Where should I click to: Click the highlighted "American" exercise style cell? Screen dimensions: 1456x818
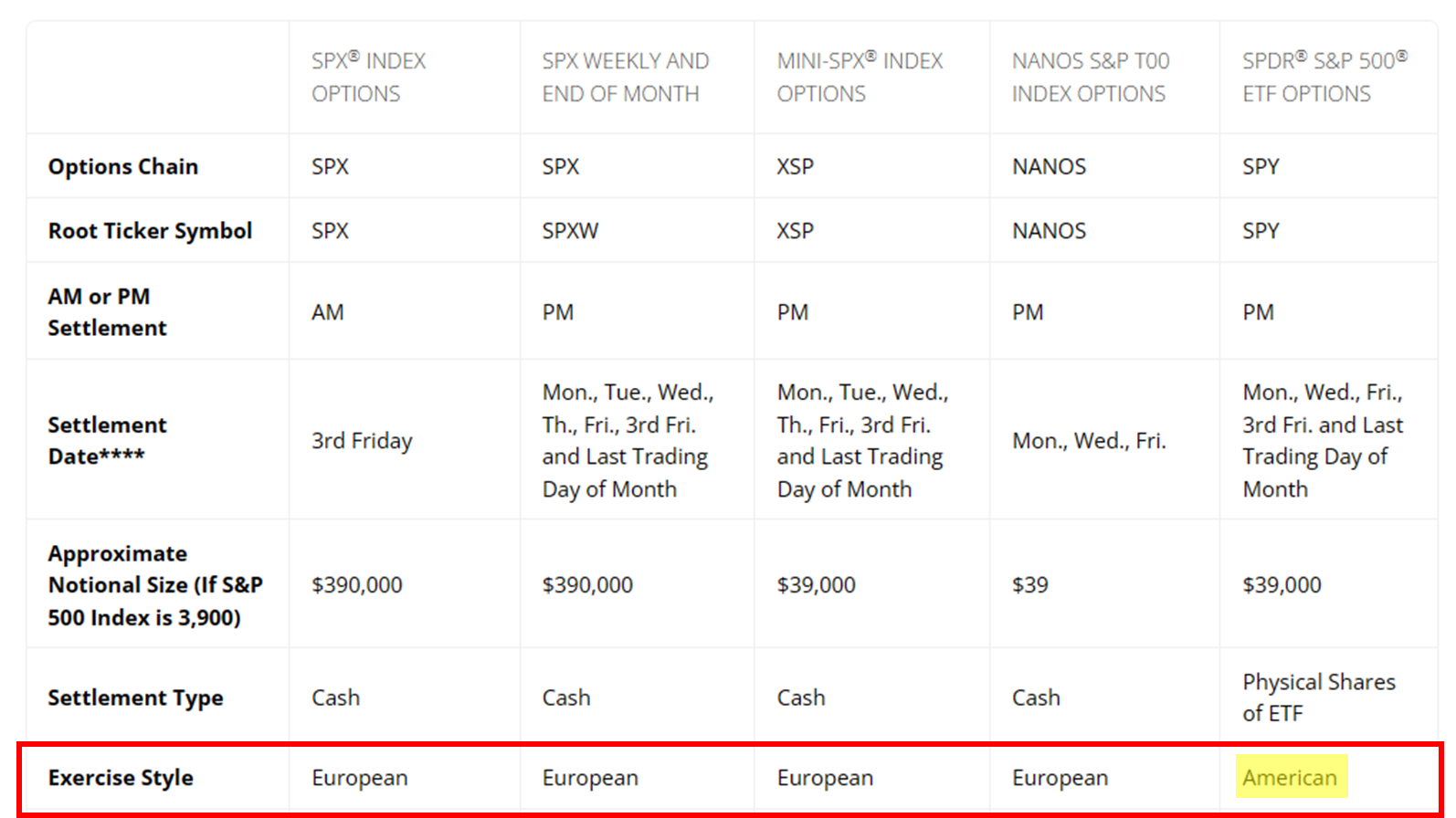(1291, 778)
